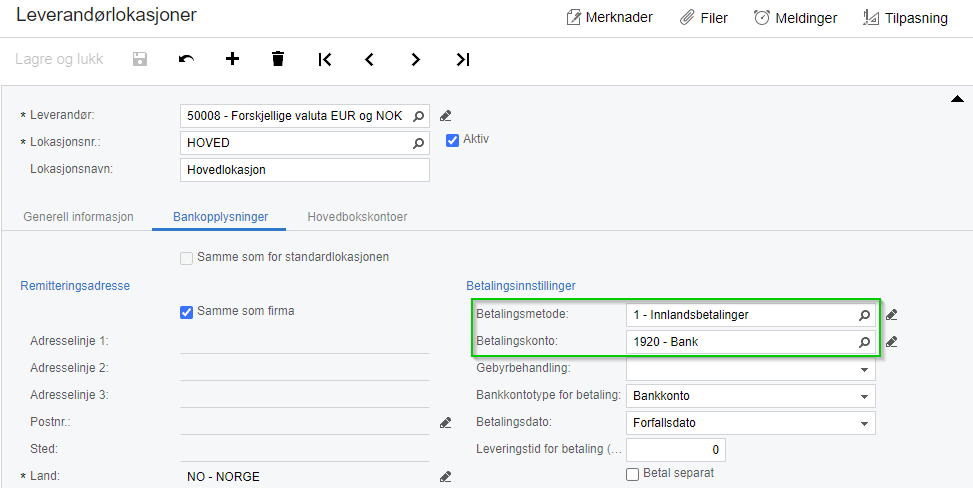The image size is (973, 488).
Task: Toggle Samme som for standardlokasjonen checkbox
Action: (186, 258)
